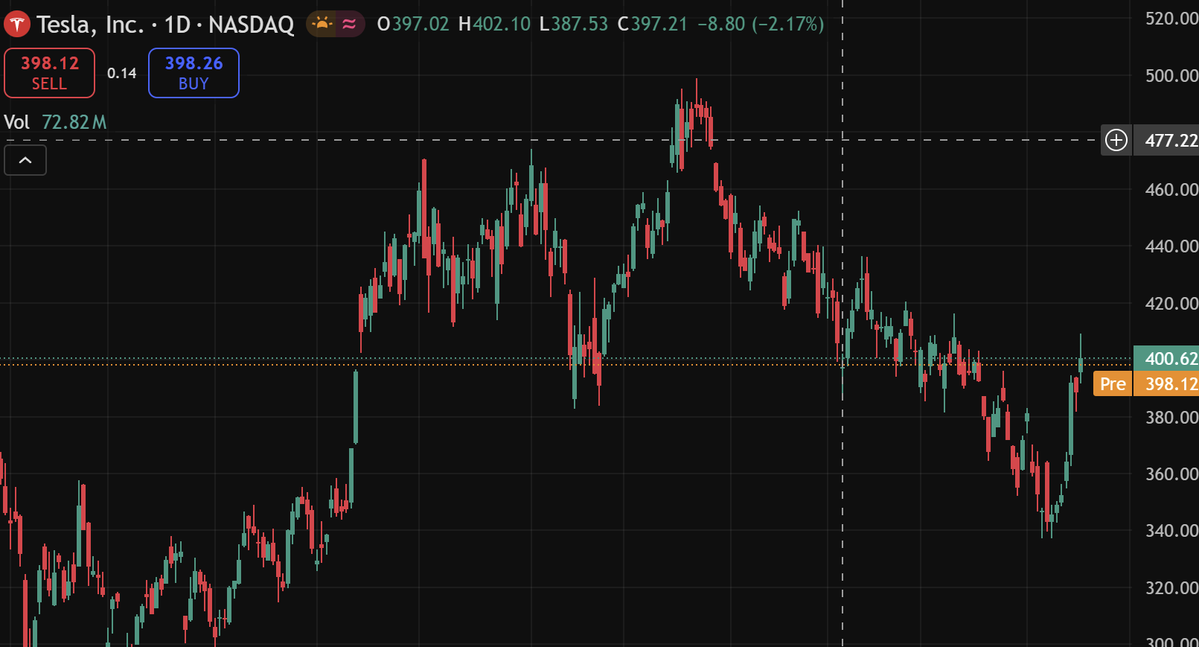Click the pre-market sun icon
The image size is (1199, 647).
pyautogui.click(x=322, y=22)
